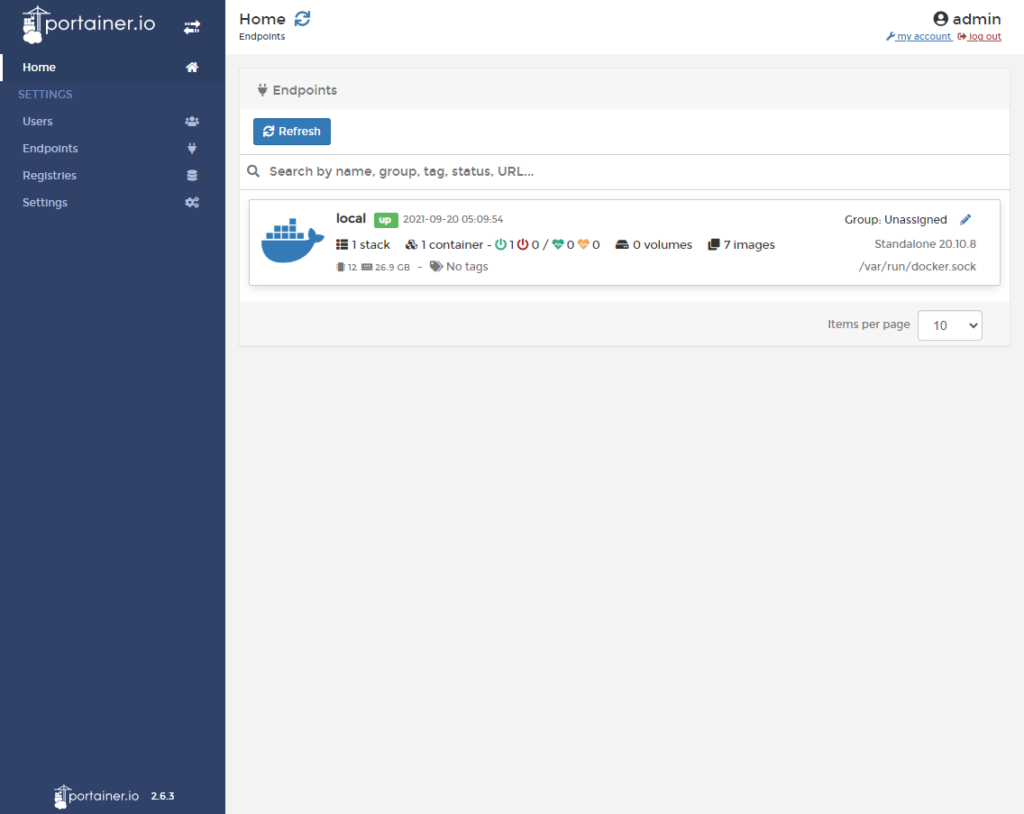The height and width of the screenshot is (814, 1024).
Task: Open the Users settings page
Action: (112, 122)
